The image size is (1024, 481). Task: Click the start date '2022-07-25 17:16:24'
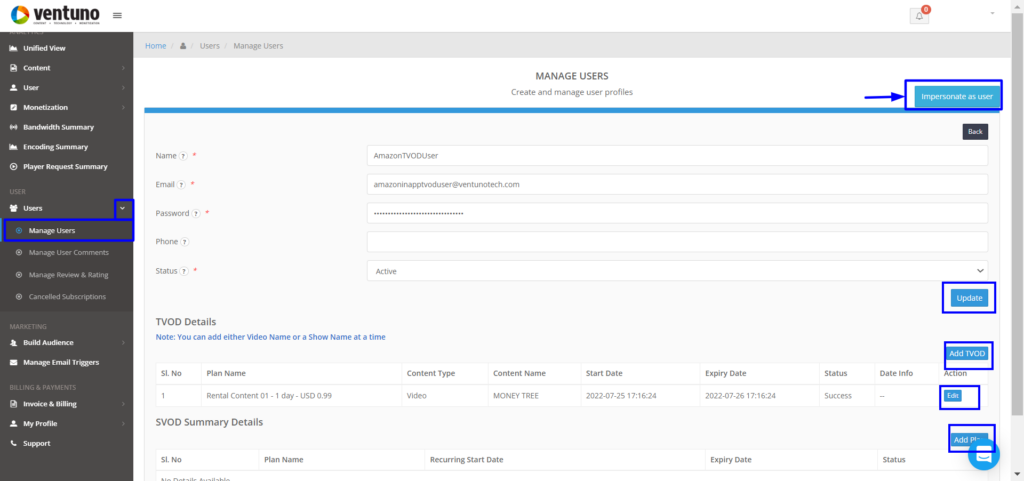point(622,396)
